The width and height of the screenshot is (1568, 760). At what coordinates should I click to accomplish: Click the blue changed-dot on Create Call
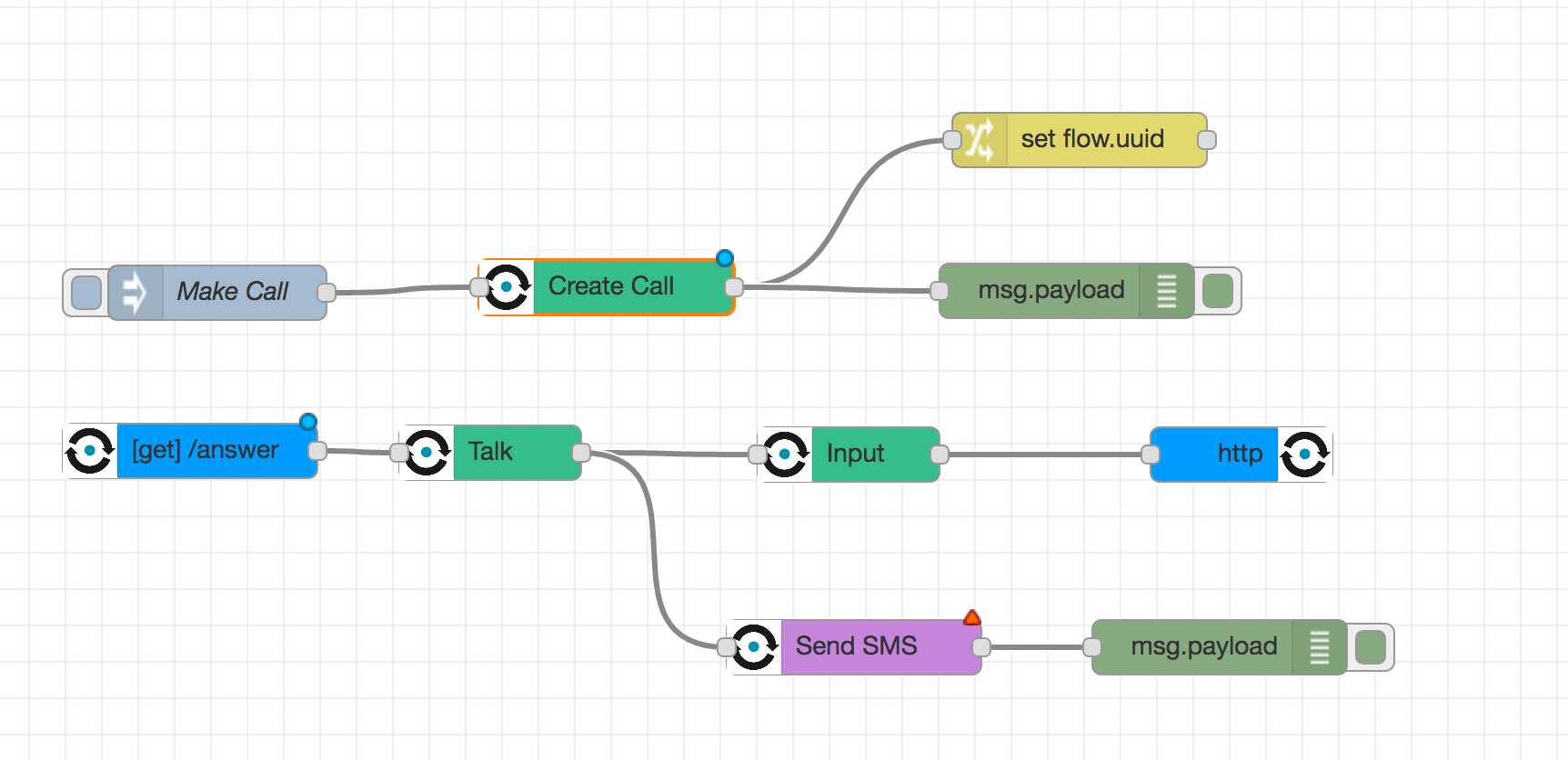725,258
